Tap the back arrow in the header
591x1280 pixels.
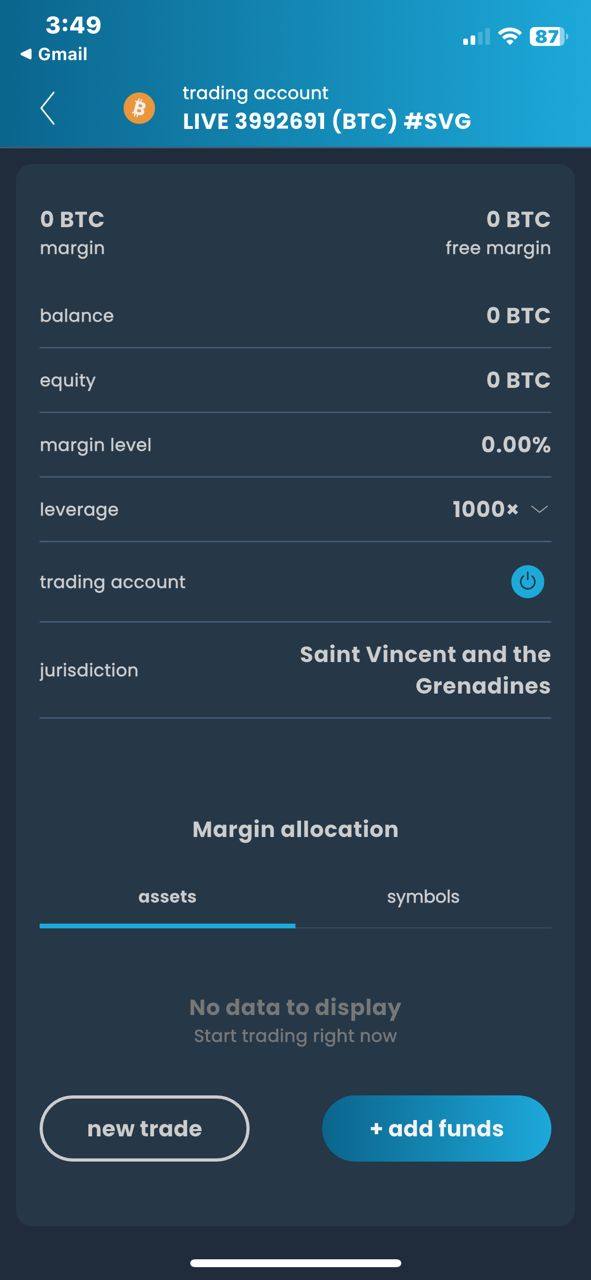point(47,108)
